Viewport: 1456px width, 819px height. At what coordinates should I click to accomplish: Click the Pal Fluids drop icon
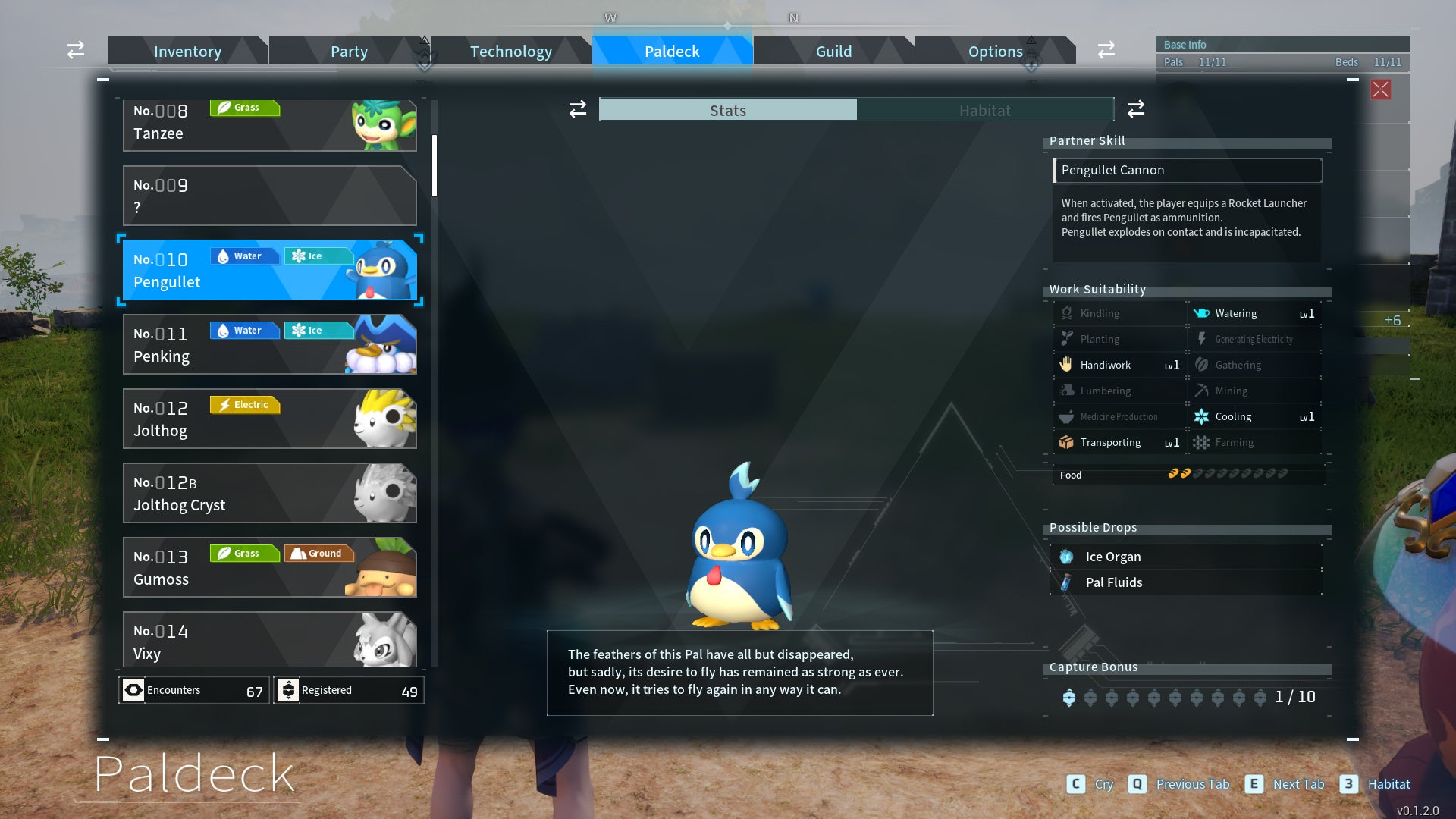coord(1066,582)
